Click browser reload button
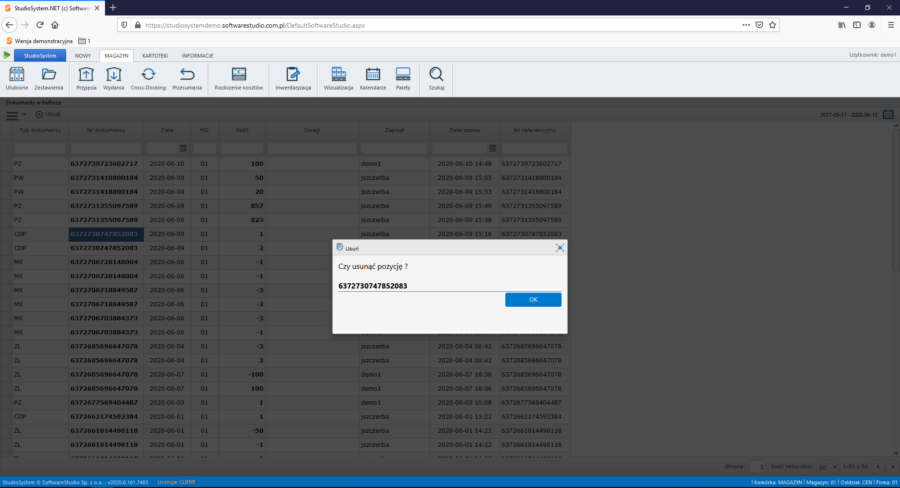Viewport: 900px width, 488px height. (40, 25)
